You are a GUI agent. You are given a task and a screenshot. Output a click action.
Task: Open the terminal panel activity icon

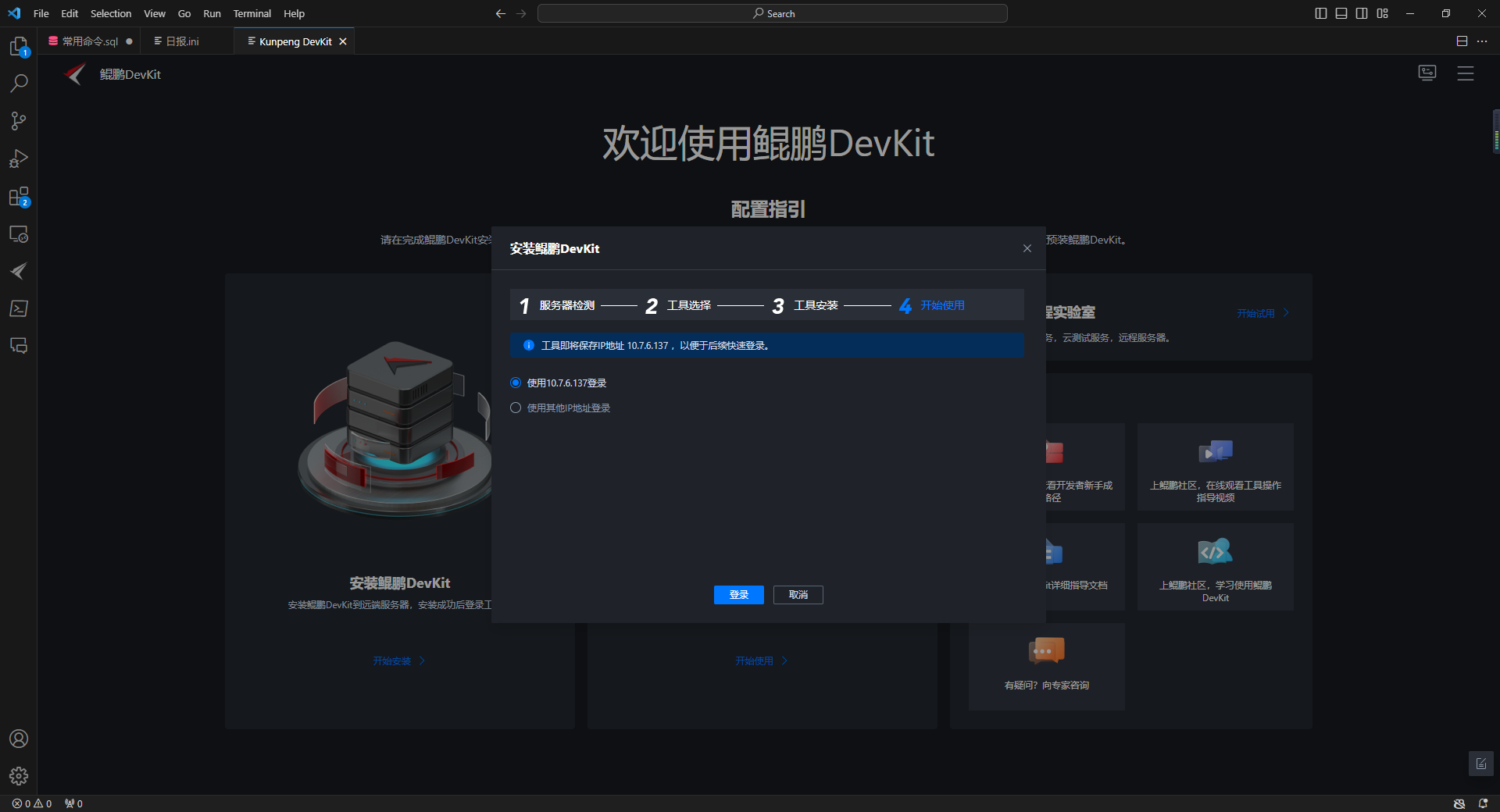tap(19, 308)
